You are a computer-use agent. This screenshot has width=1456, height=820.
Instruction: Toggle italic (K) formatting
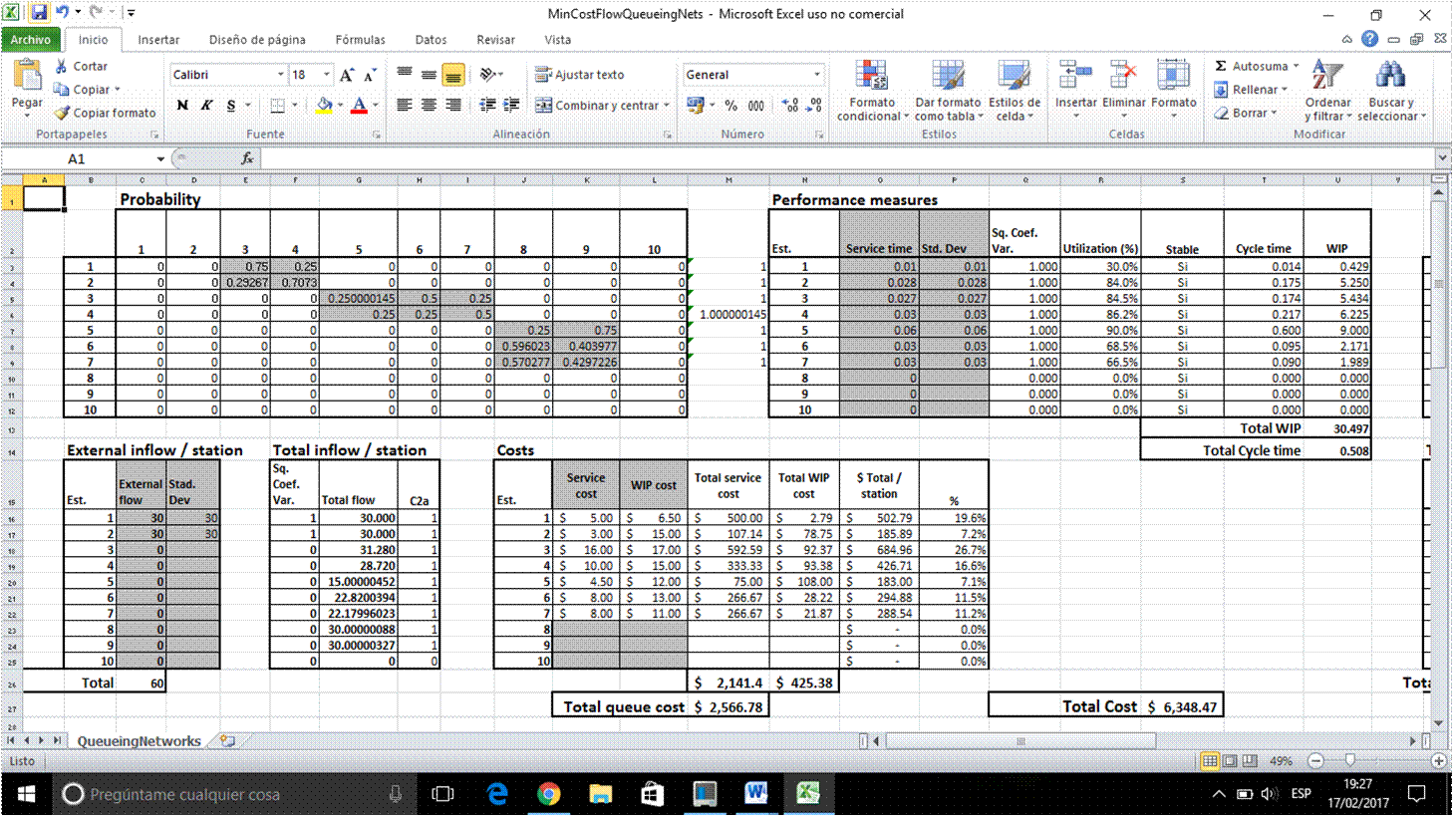click(x=206, y=106)
